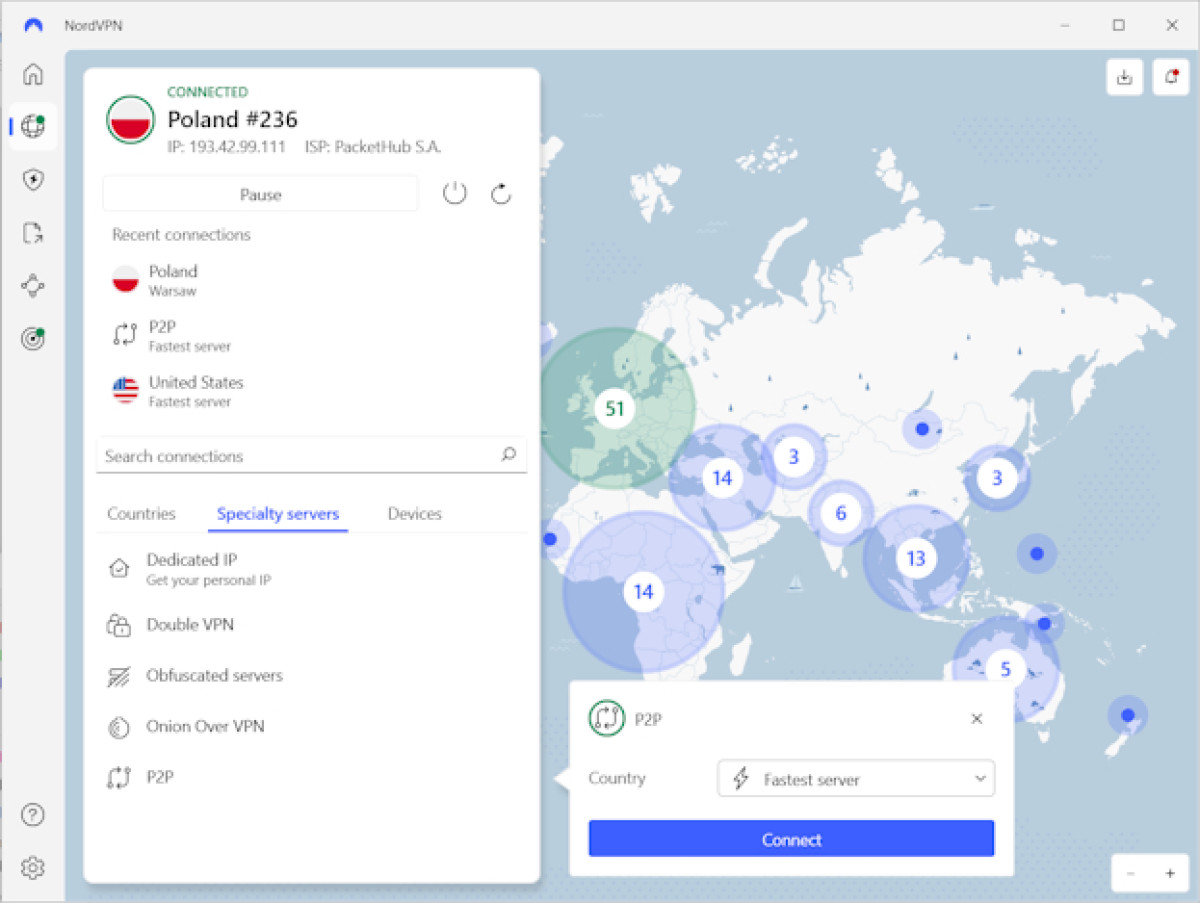Open the Fastest server country dropdown

pyautogui.click(x=856, y=779)
